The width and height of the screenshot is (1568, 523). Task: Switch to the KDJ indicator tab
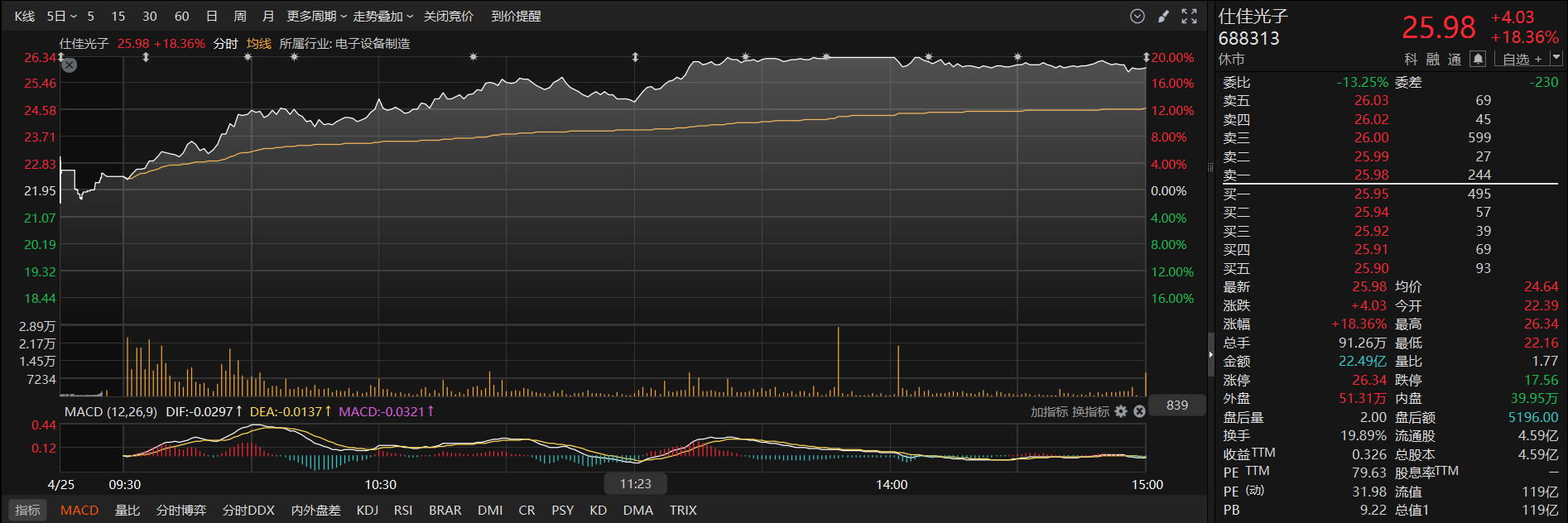click(367, 511)
